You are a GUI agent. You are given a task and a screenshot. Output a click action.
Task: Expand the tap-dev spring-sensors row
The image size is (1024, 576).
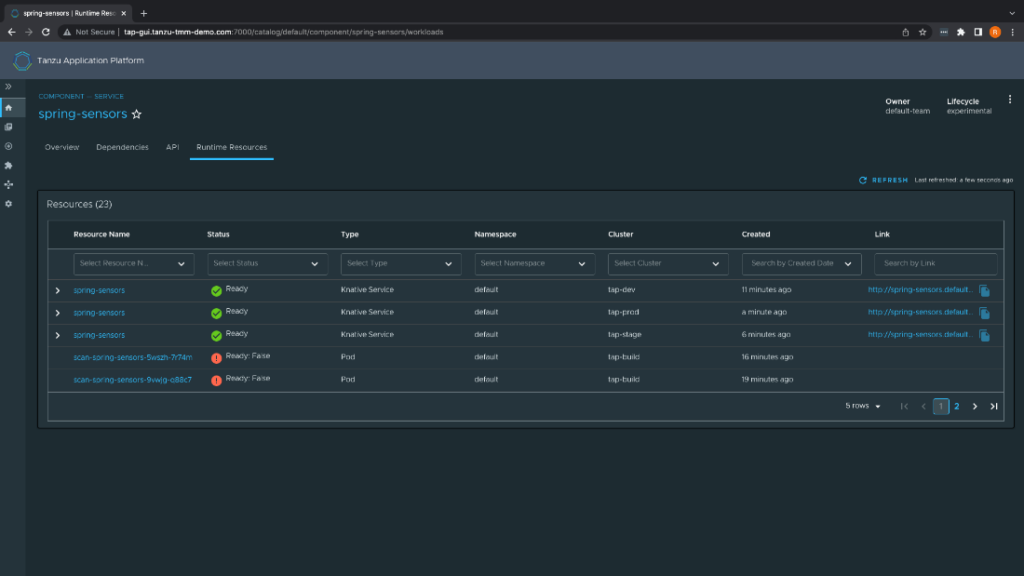[x=57, y=290]
